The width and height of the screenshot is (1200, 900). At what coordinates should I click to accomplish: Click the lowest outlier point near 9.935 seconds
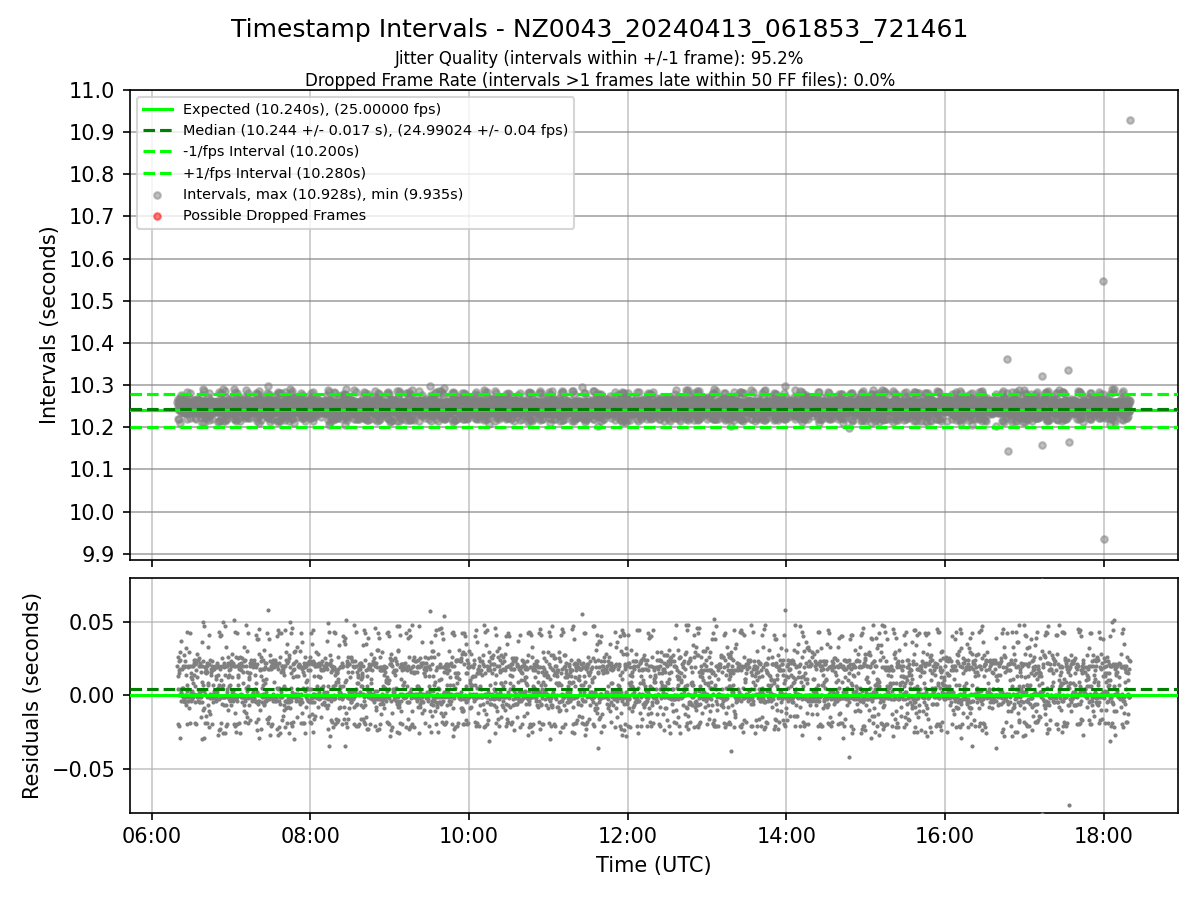pyautogui.click(x=1104, y=539)
